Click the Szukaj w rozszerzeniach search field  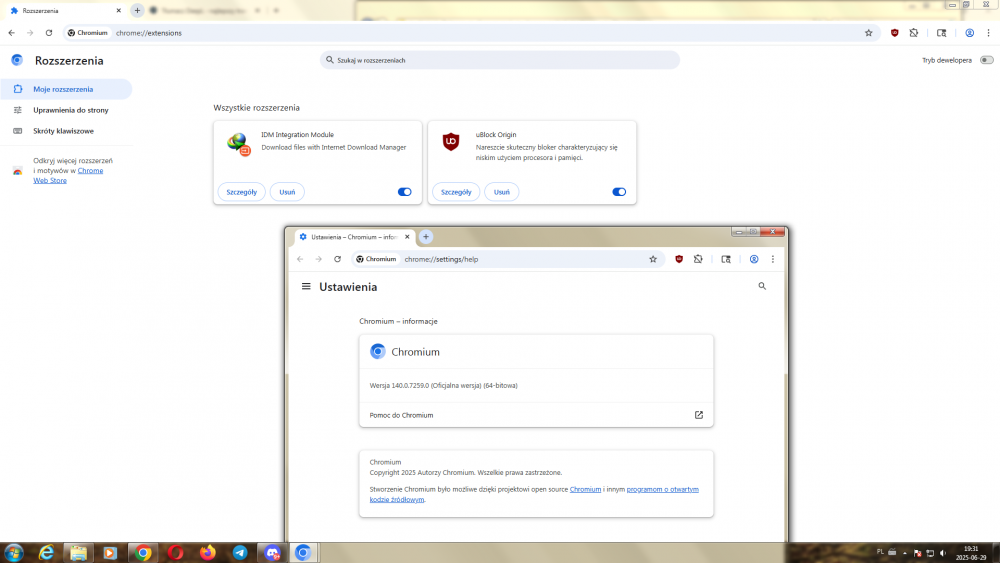click(x=500, y=61)
